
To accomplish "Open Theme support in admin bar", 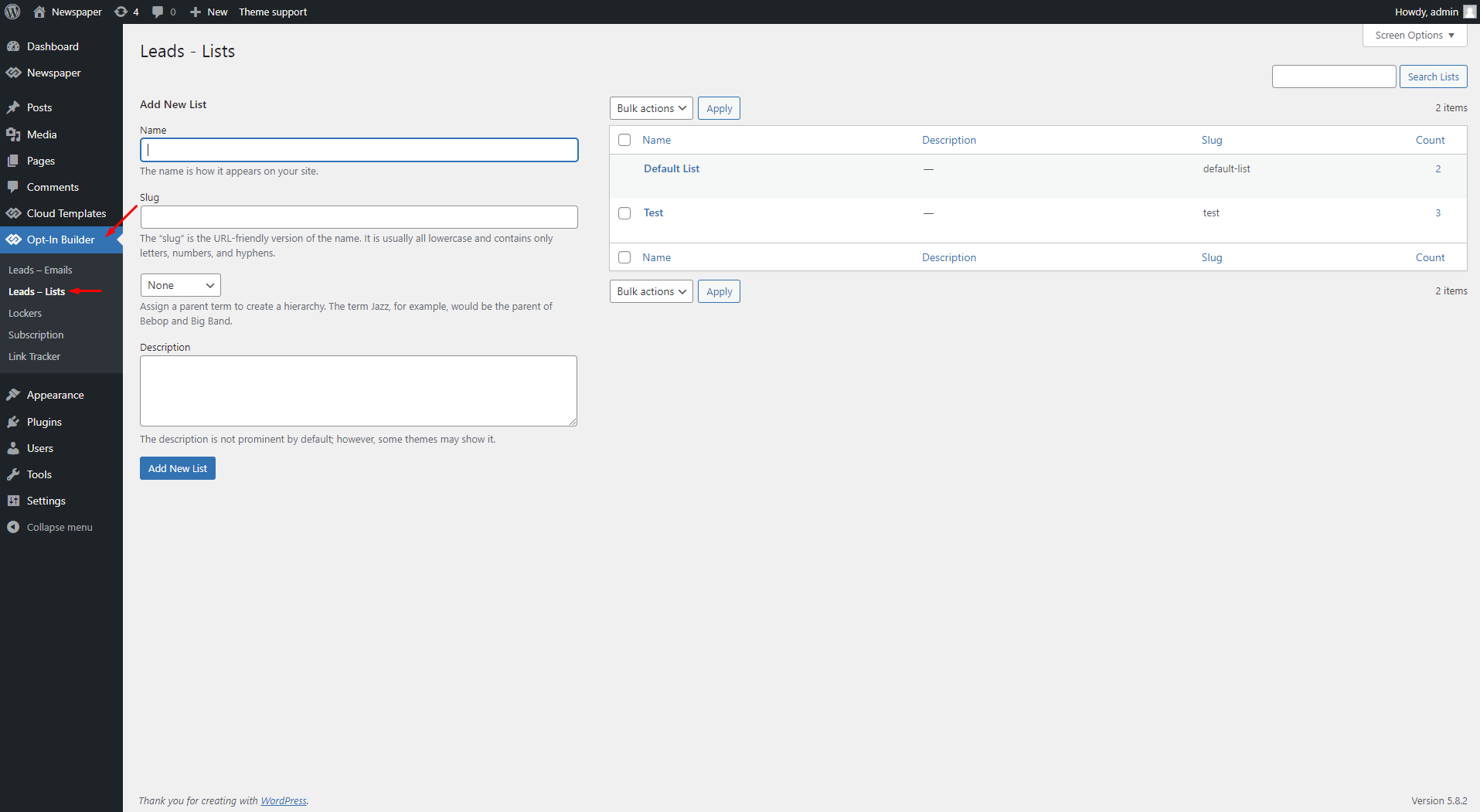I will [x=273, y=12].
